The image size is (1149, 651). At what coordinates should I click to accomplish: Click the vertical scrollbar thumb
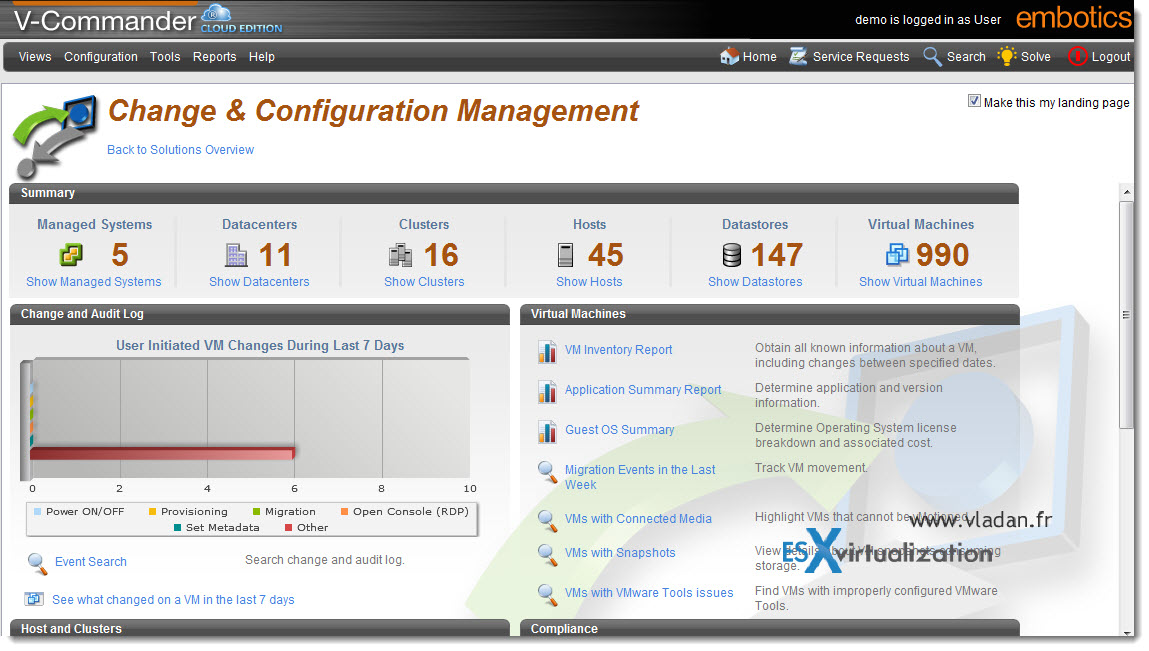coord(1127,315)
